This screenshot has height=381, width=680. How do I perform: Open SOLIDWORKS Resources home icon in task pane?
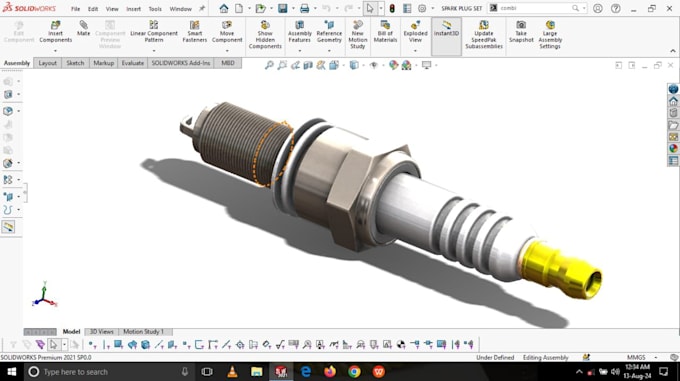point(673,101)
